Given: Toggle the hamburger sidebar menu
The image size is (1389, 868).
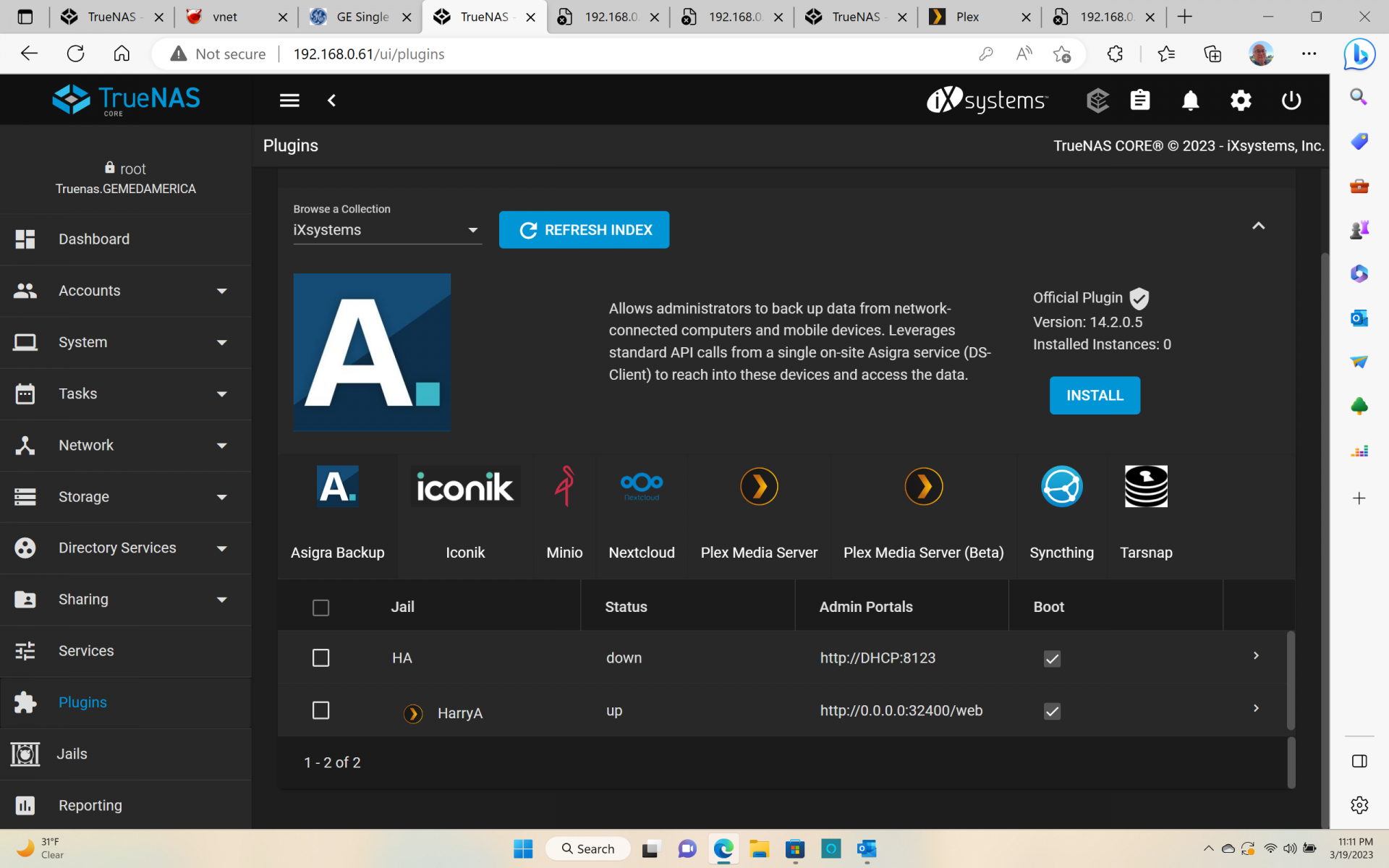Looking at the screenshot, I should pyautogui.click(x=289, y=101).
